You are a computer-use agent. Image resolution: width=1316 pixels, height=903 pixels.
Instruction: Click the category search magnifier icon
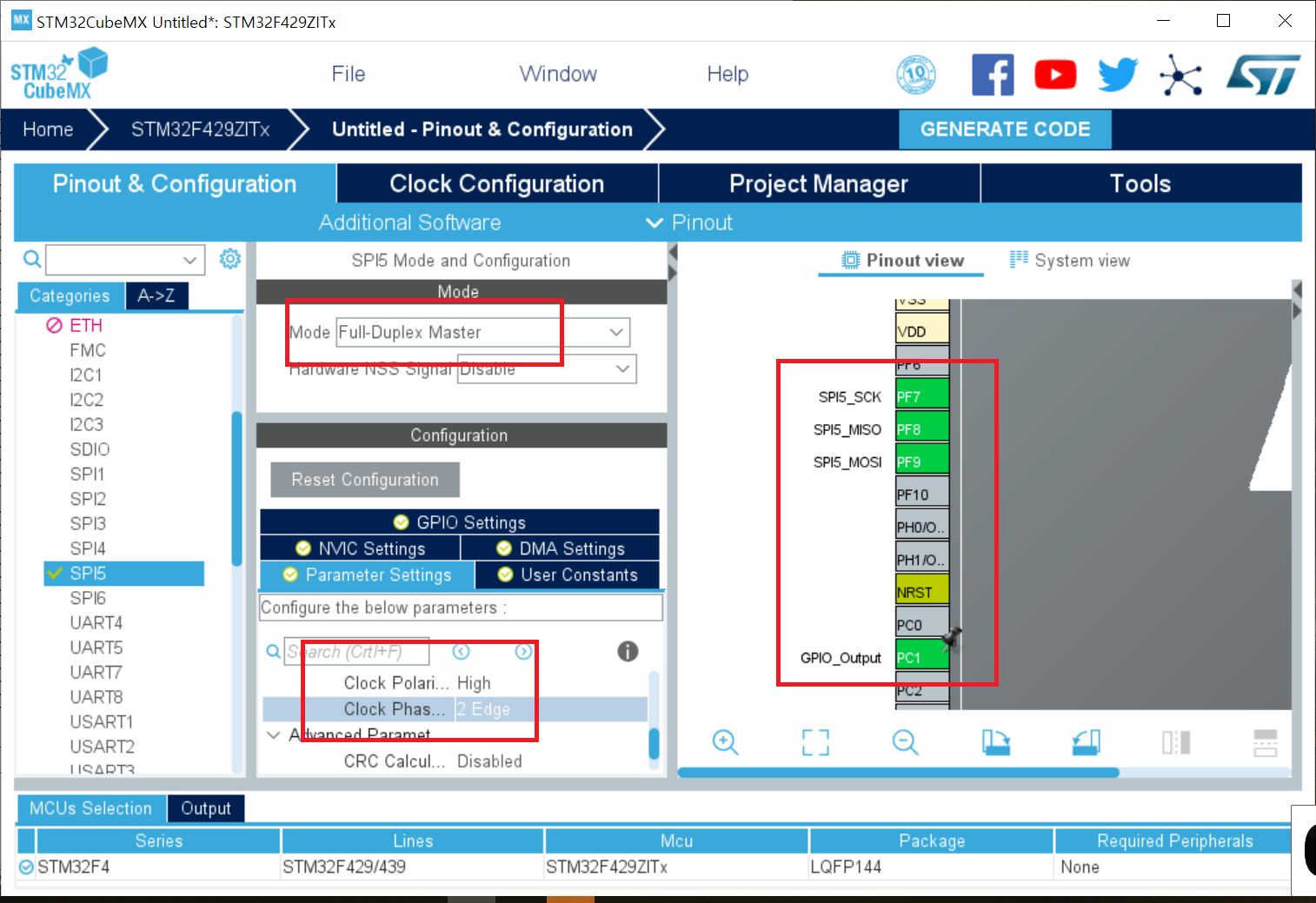pos(31,259)
